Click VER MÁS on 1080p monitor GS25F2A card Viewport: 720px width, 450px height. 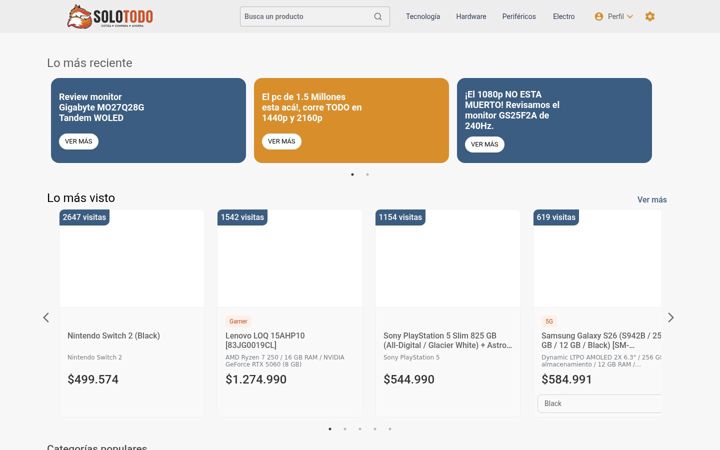coord(484,144)
